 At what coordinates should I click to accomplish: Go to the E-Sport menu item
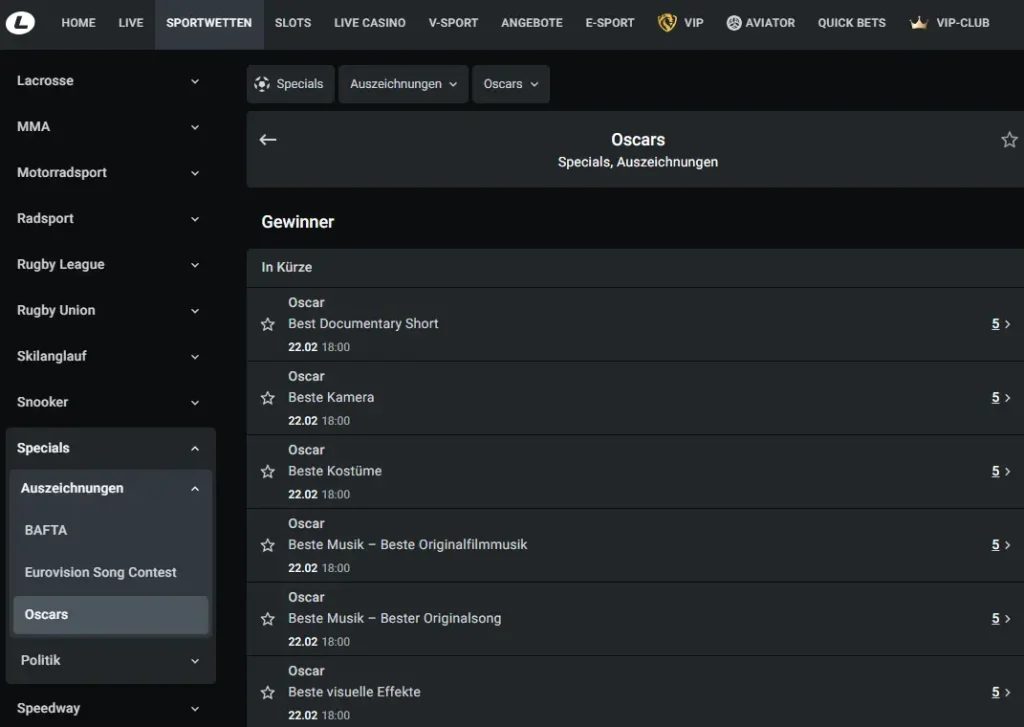pos(609,23)
